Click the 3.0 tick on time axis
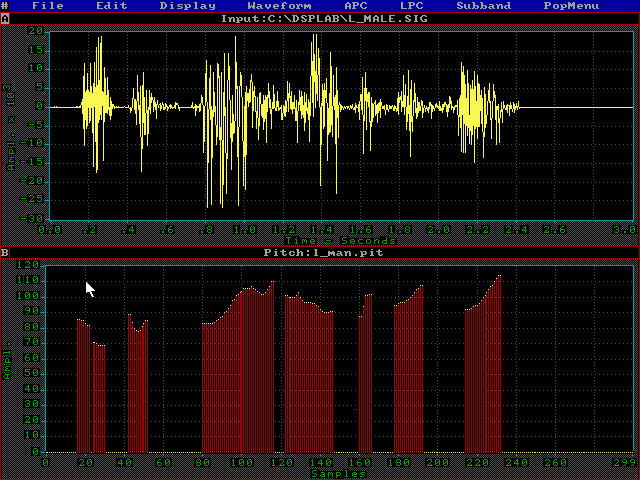Viewport: 640px width, 480px height. (x=624, y=230)
